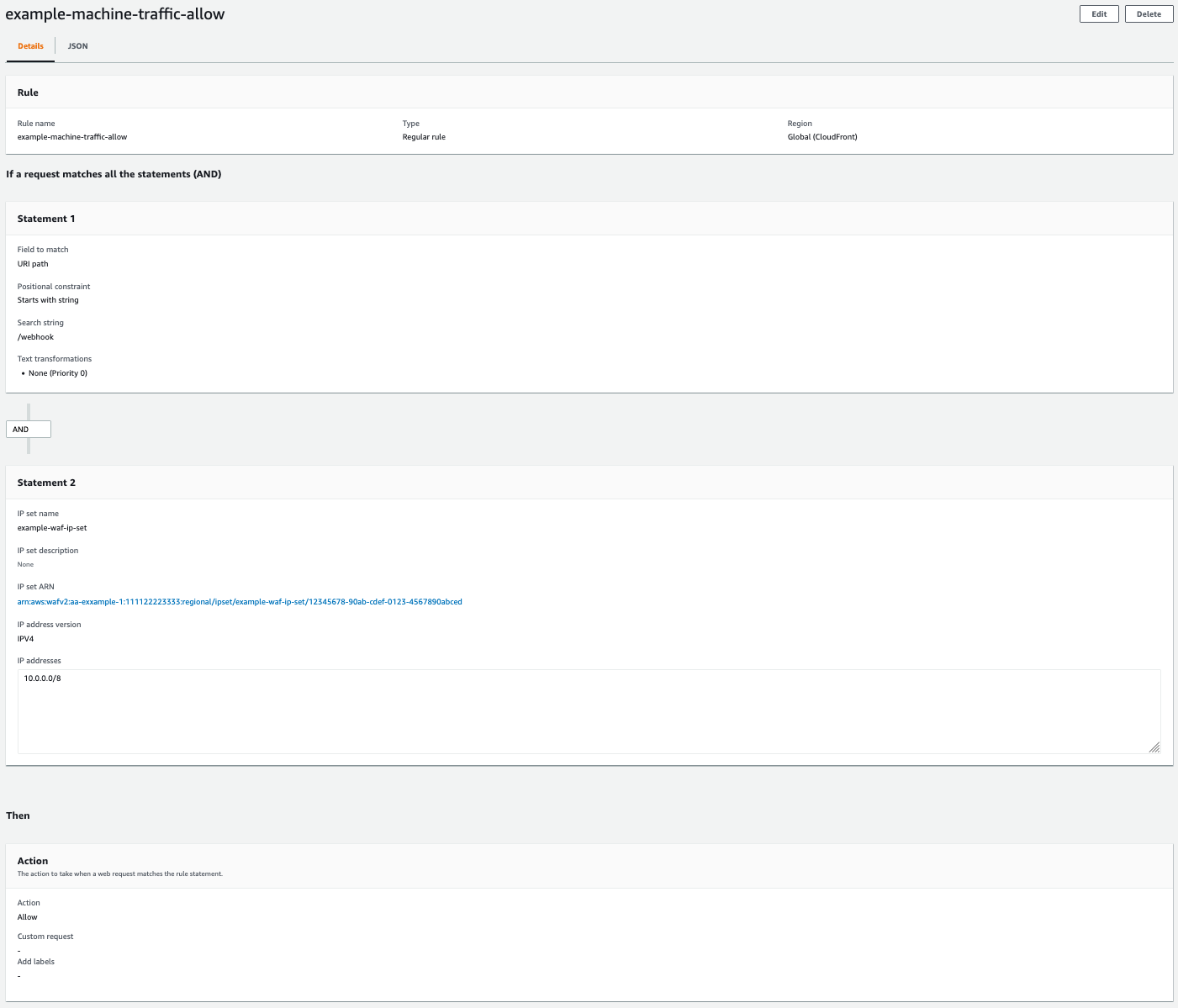1178x1008 pixels.
Task: Click the 'Positional constraint' label
Action: tap(54, 287)
